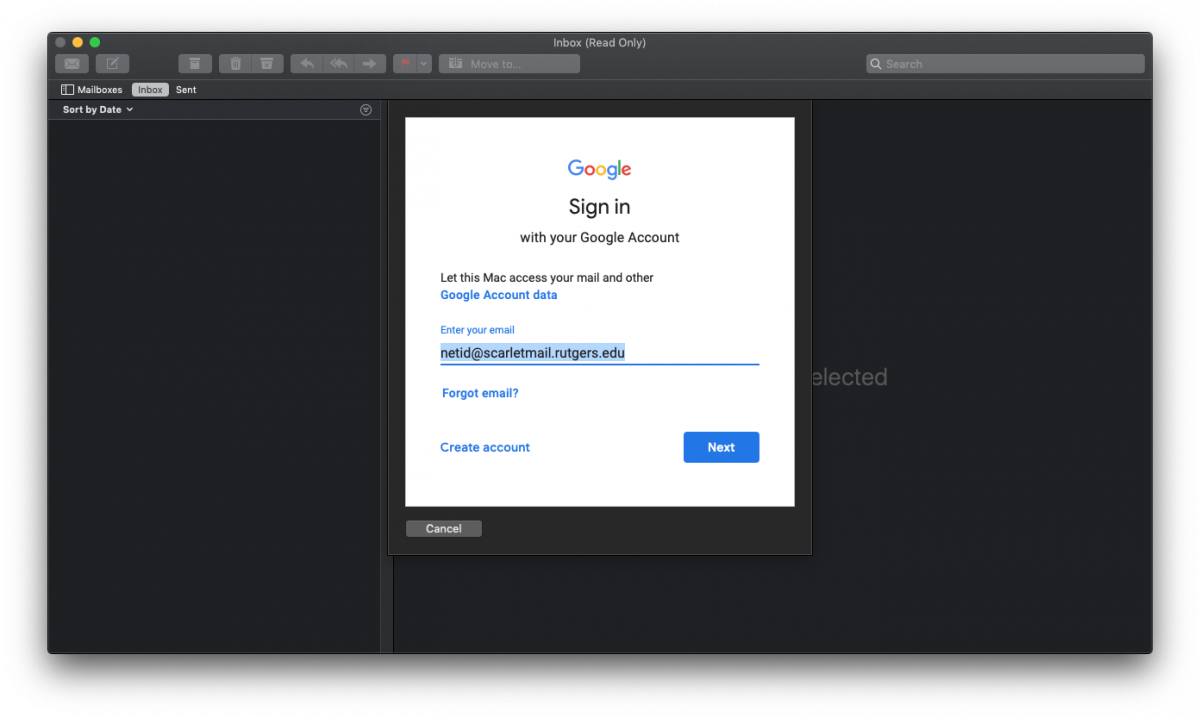This screenshot has width=1200, height=717.
Task: Archive the message using the archive icon
Action: 195,63
